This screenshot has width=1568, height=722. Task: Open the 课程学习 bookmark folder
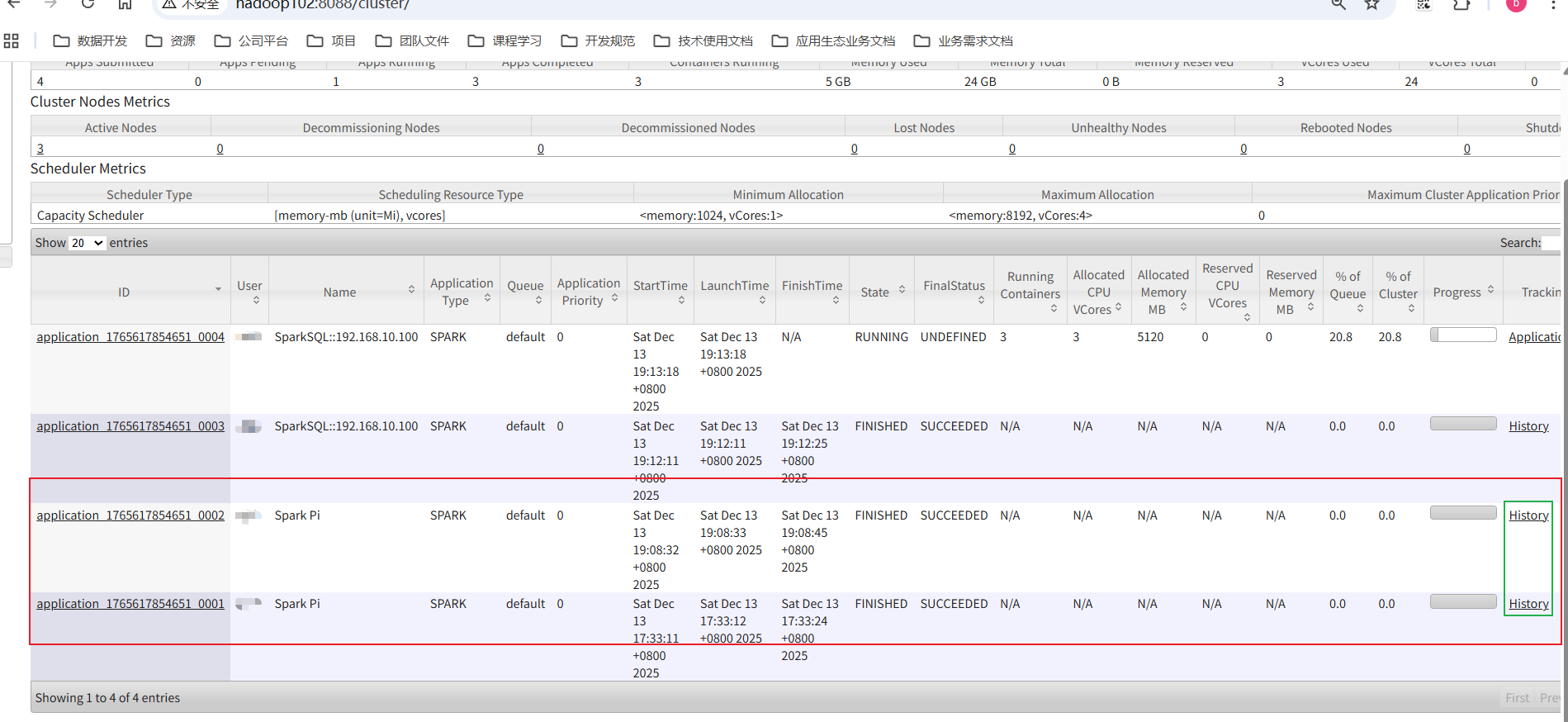[x=505, y=40]
